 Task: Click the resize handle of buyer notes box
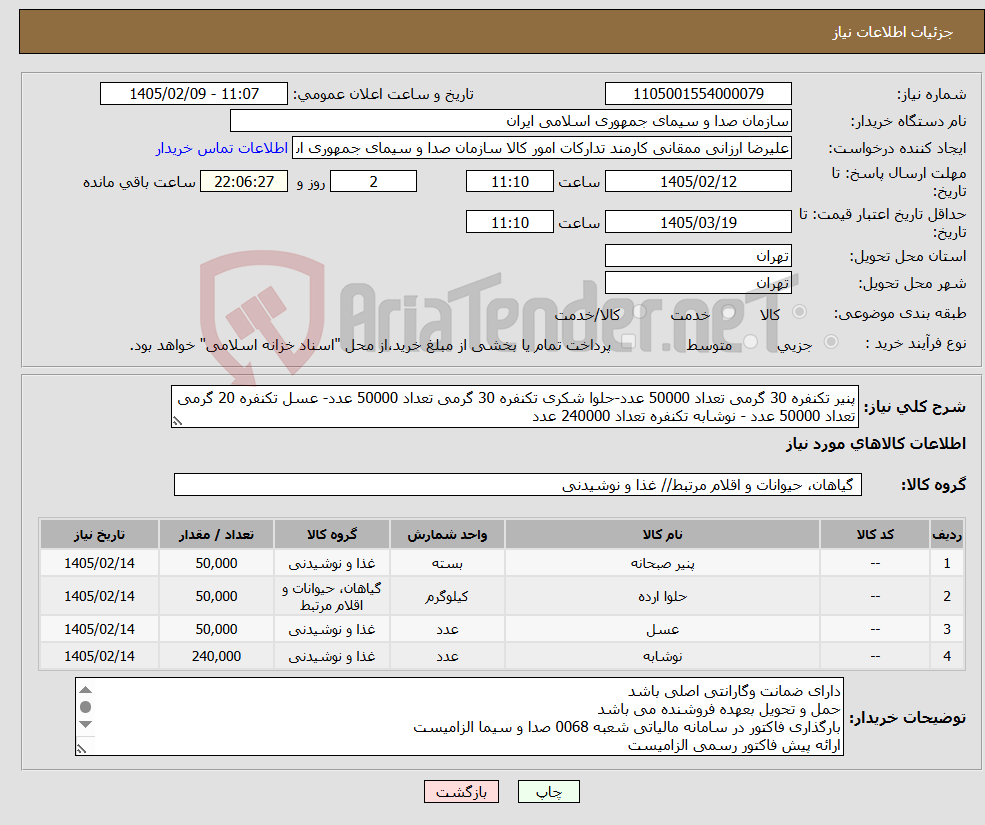tap(81, 749)
